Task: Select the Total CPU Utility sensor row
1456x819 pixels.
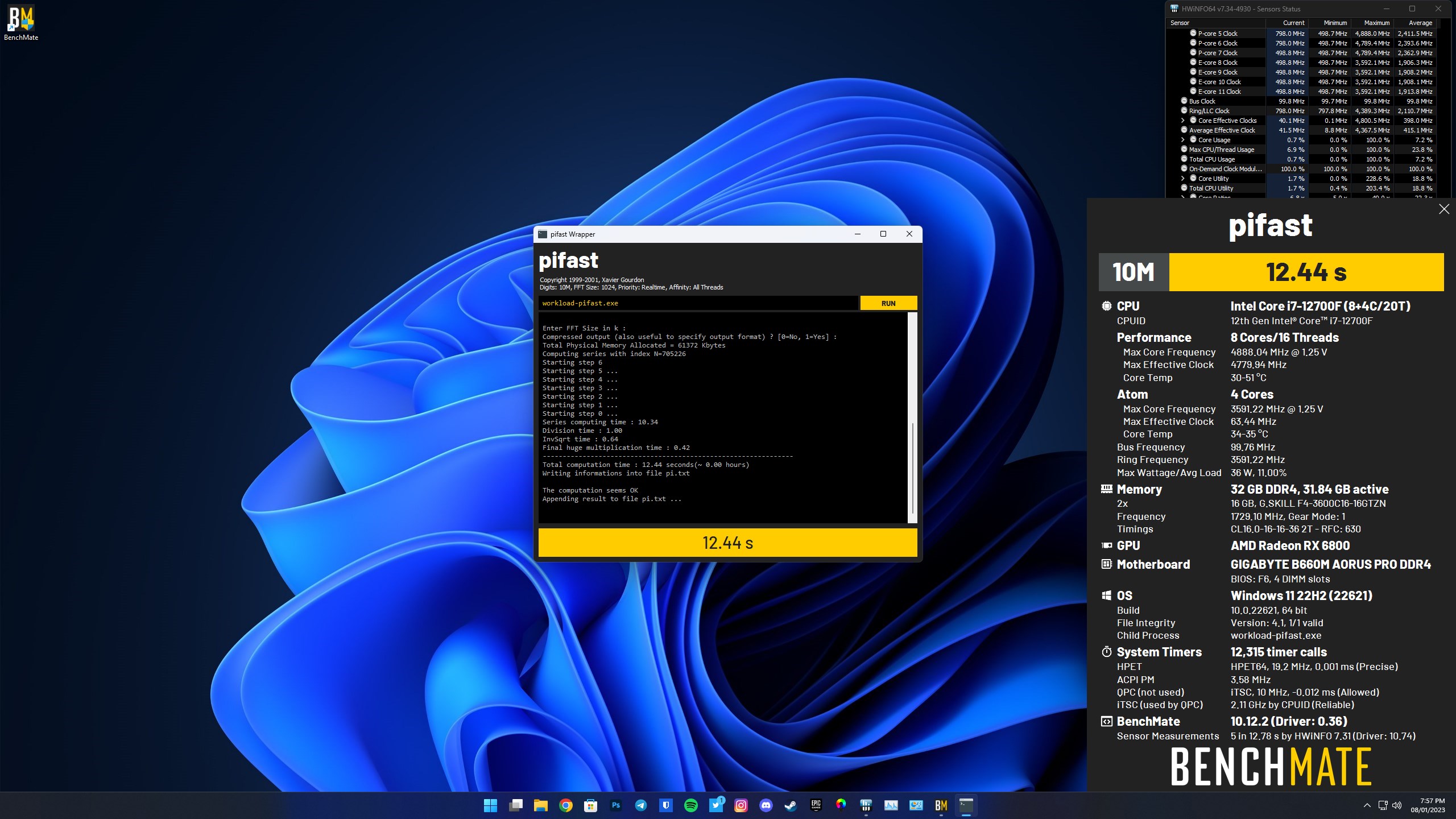Action: pyautogui.click(x=1301, y=188)
